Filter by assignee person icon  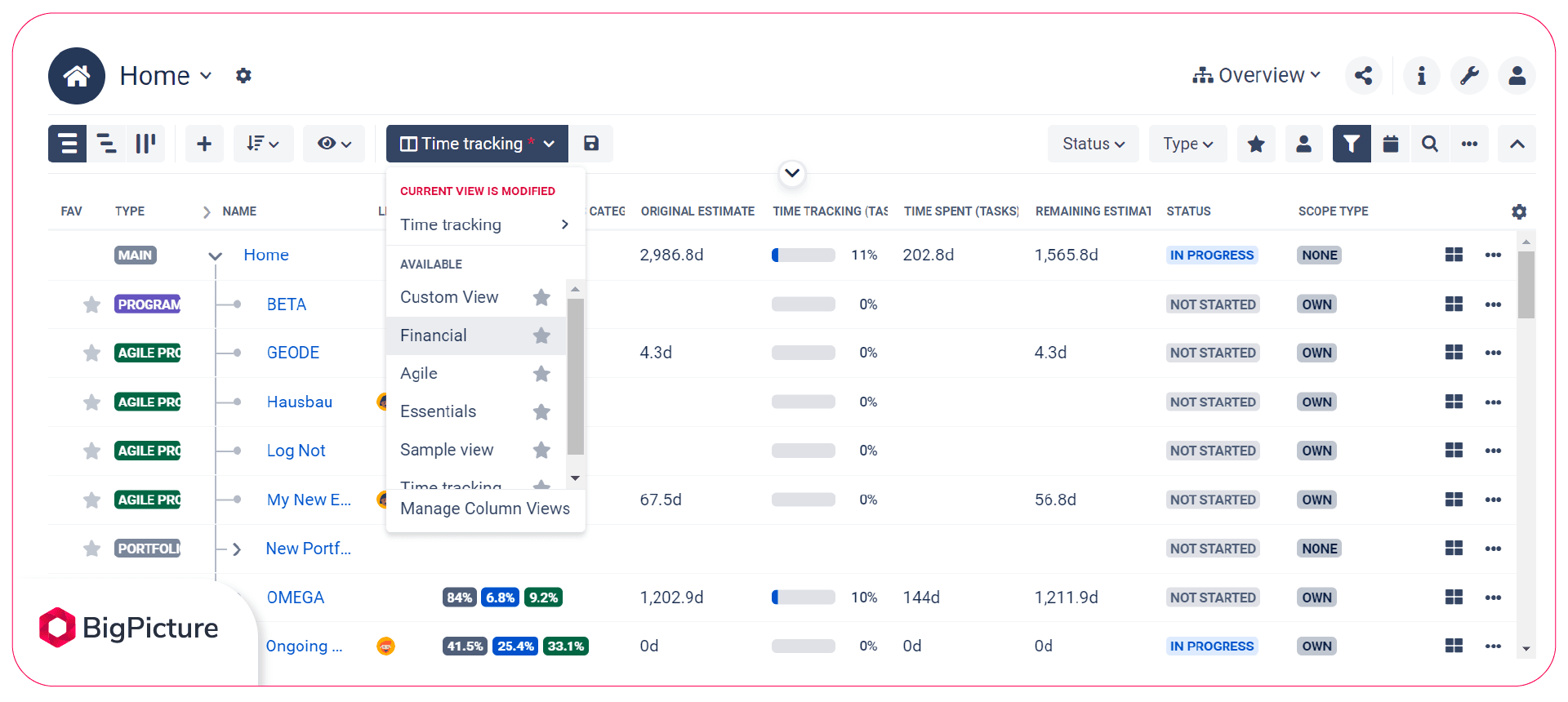pyautogui.click(x=1304, y=144)
